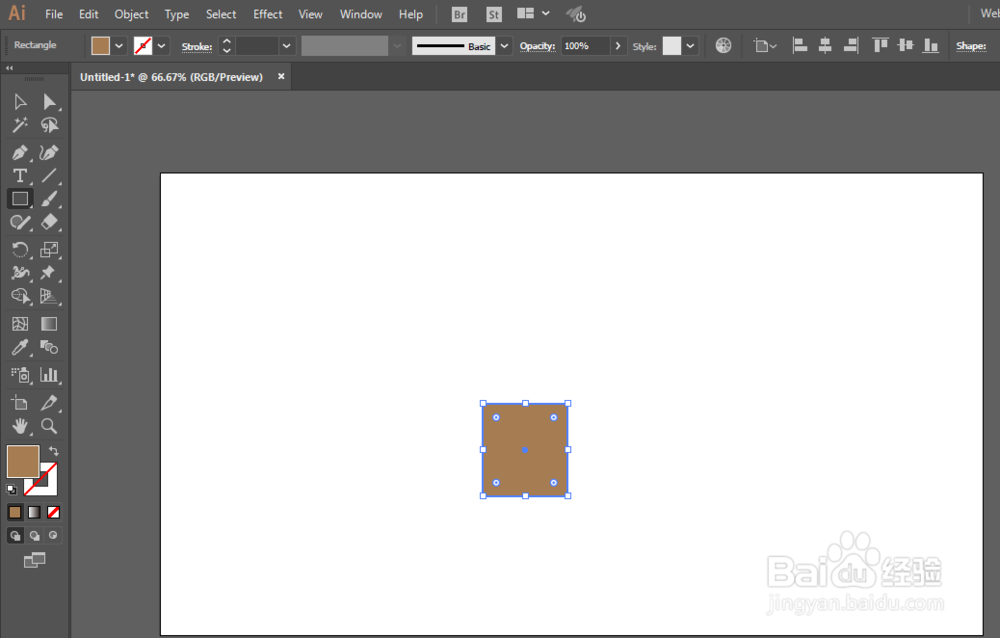
Task: Launch Adobe Bridge button
Action: point(459,14)
